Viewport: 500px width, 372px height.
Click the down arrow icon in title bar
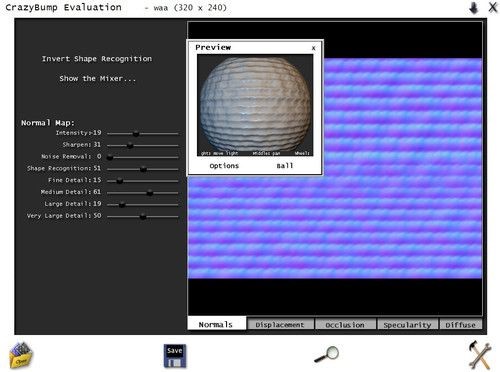[474, 8]
